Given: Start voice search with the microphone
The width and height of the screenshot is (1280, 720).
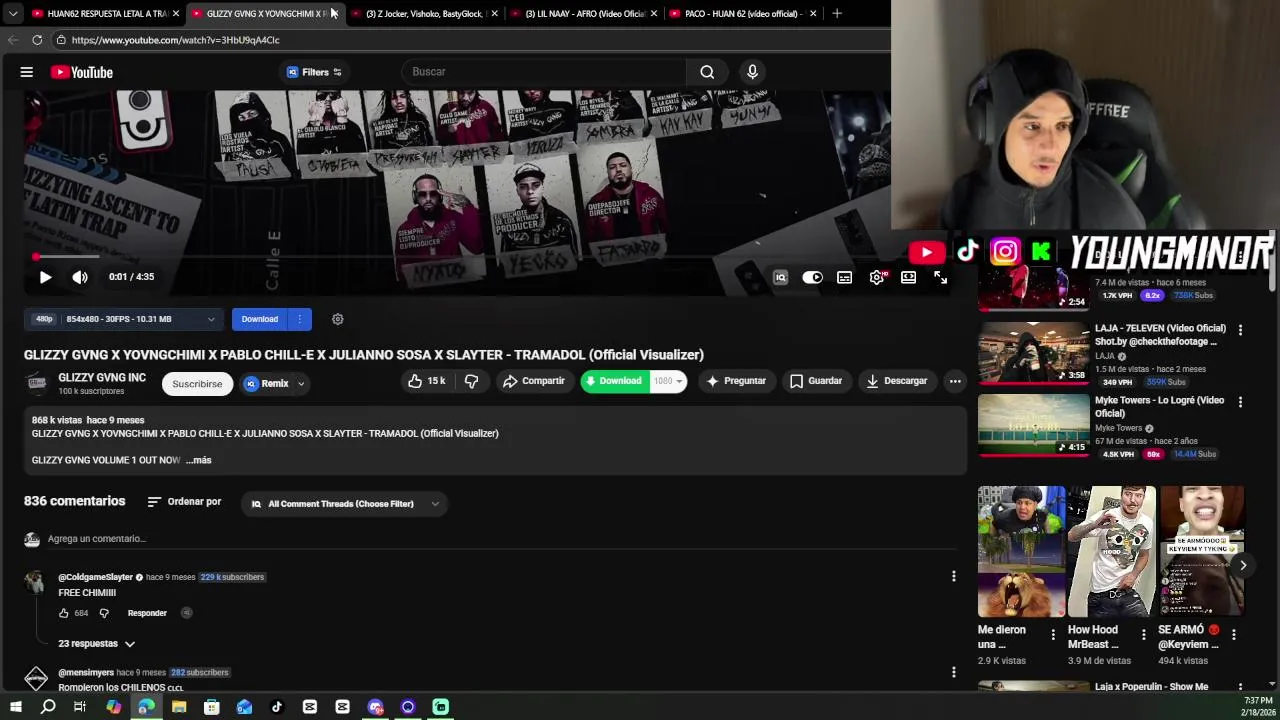Looking at the screenshot, I should pyautogui.click(x=753, y=72).
